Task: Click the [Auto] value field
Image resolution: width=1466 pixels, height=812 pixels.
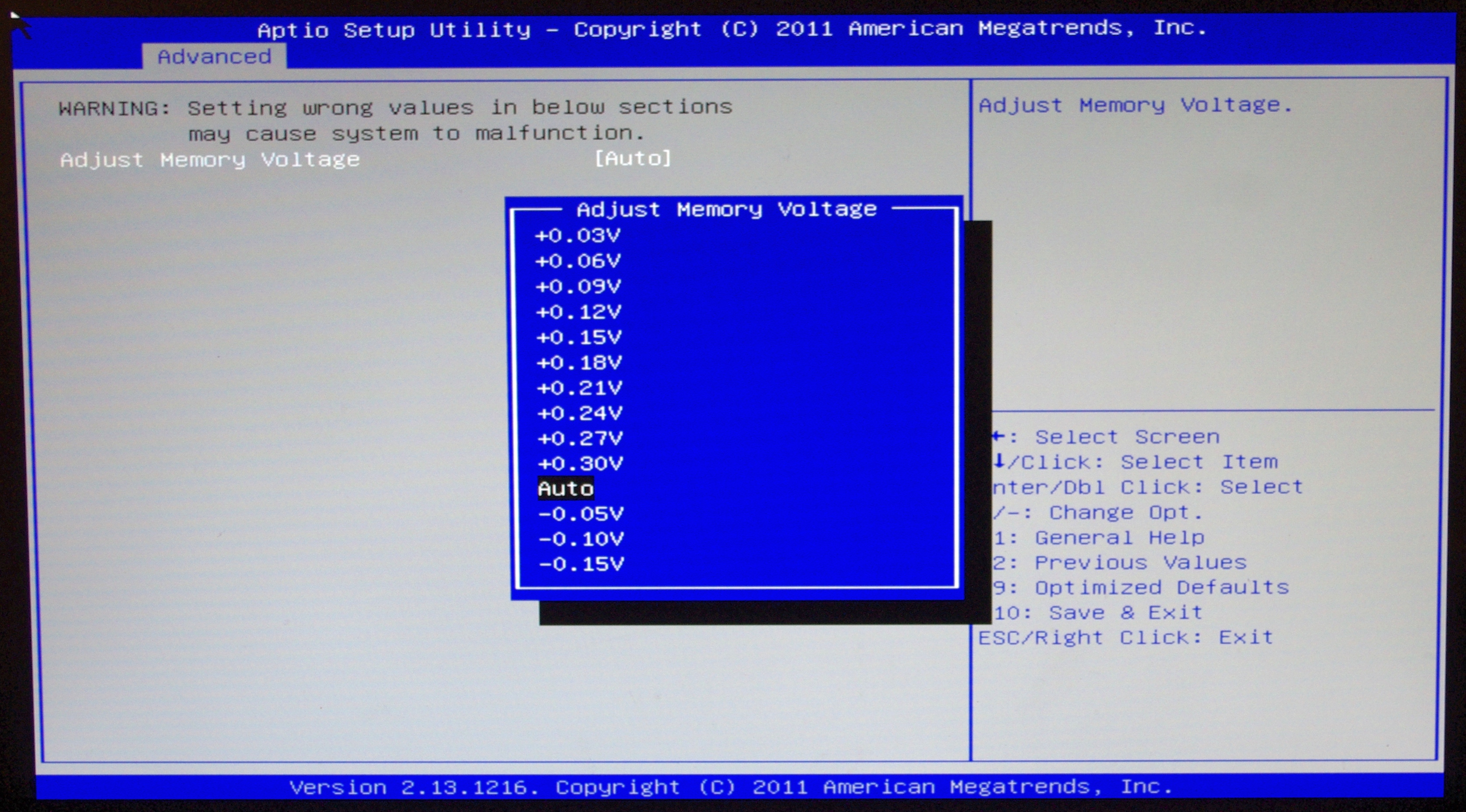Action: click(633, 158)
